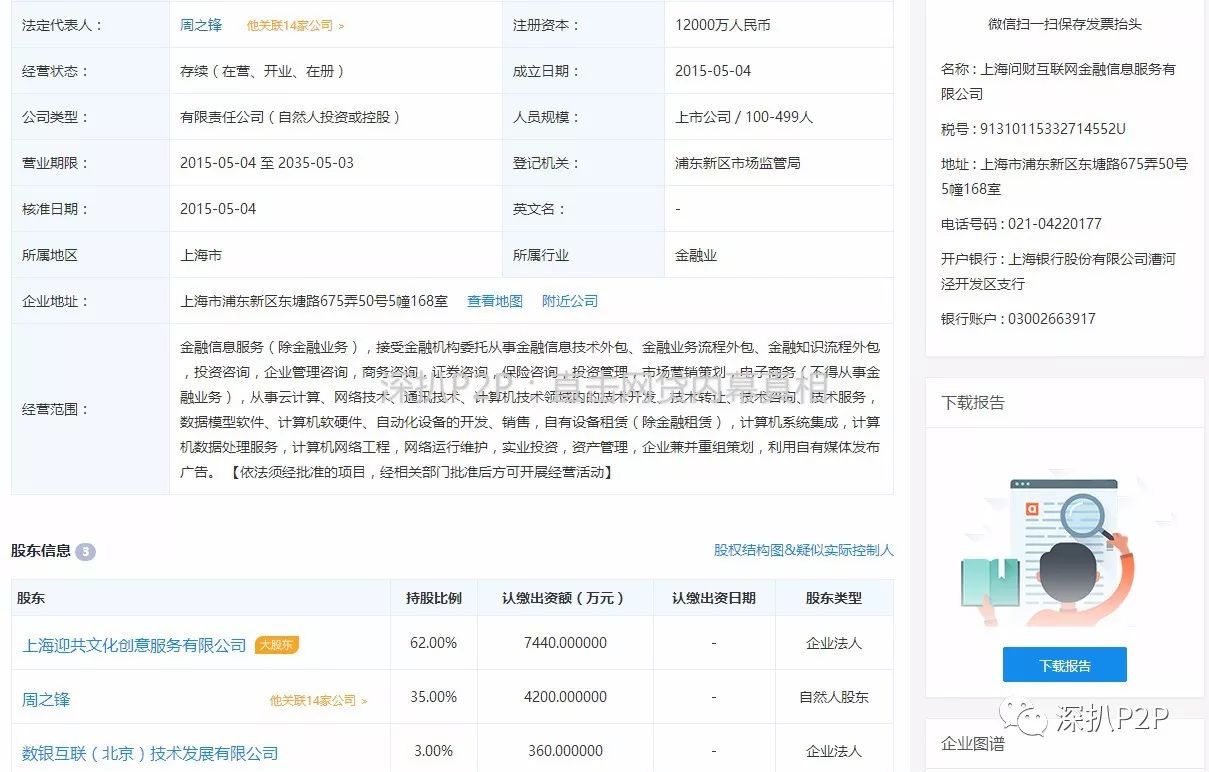Select phone number 021-04220177
Screen dimensions: 1209x772
[x=1054, y=224]
